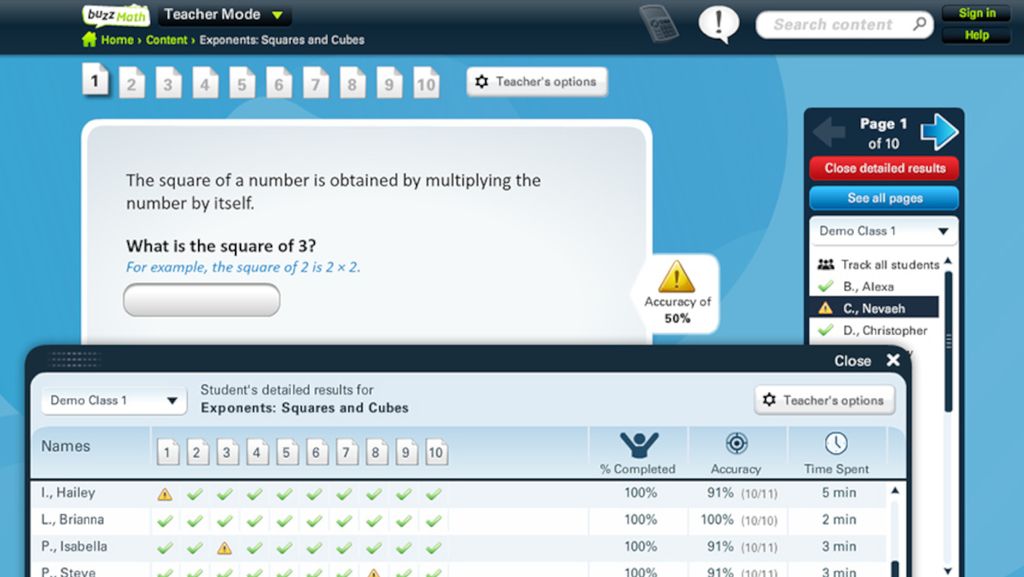This screenshot has width=1024, height=577.
Task: Close the detailed results panel
Action: click(867, 360)
